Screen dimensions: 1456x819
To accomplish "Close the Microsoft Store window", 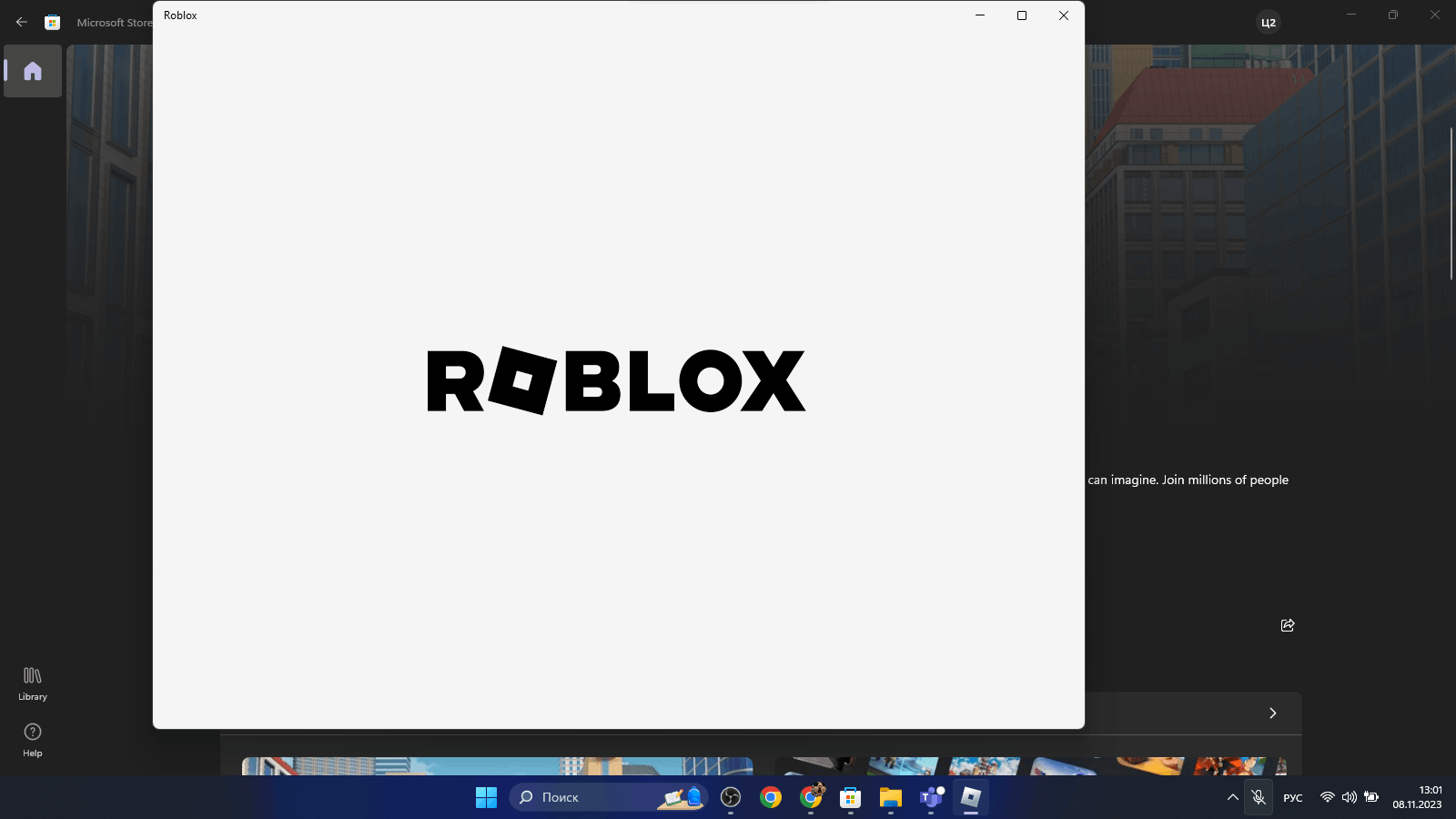I will pyautogui.click(x=1435, y=15).
